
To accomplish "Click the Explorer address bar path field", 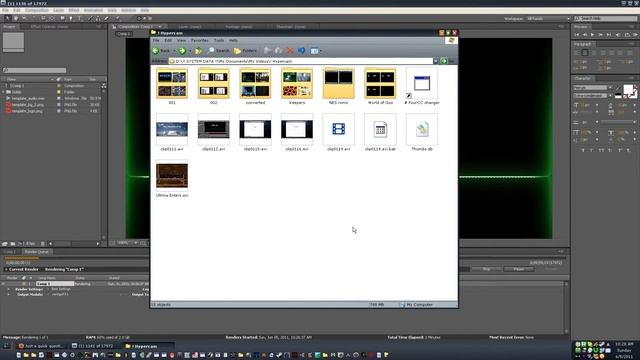I will coord(301,61).
